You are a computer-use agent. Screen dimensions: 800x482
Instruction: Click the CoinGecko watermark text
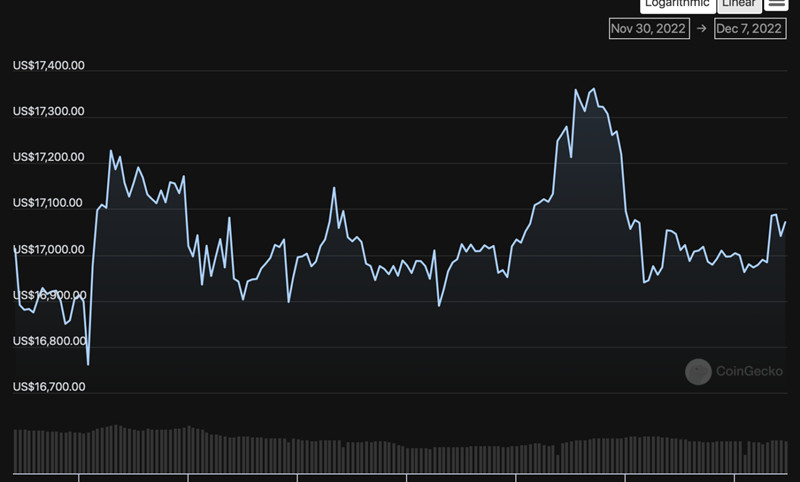(x=749, y=371)
